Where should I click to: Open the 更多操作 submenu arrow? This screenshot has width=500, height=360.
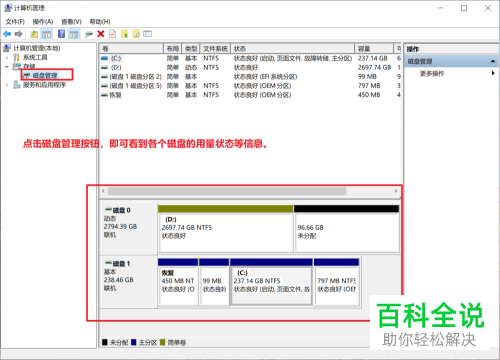[493, 73]
